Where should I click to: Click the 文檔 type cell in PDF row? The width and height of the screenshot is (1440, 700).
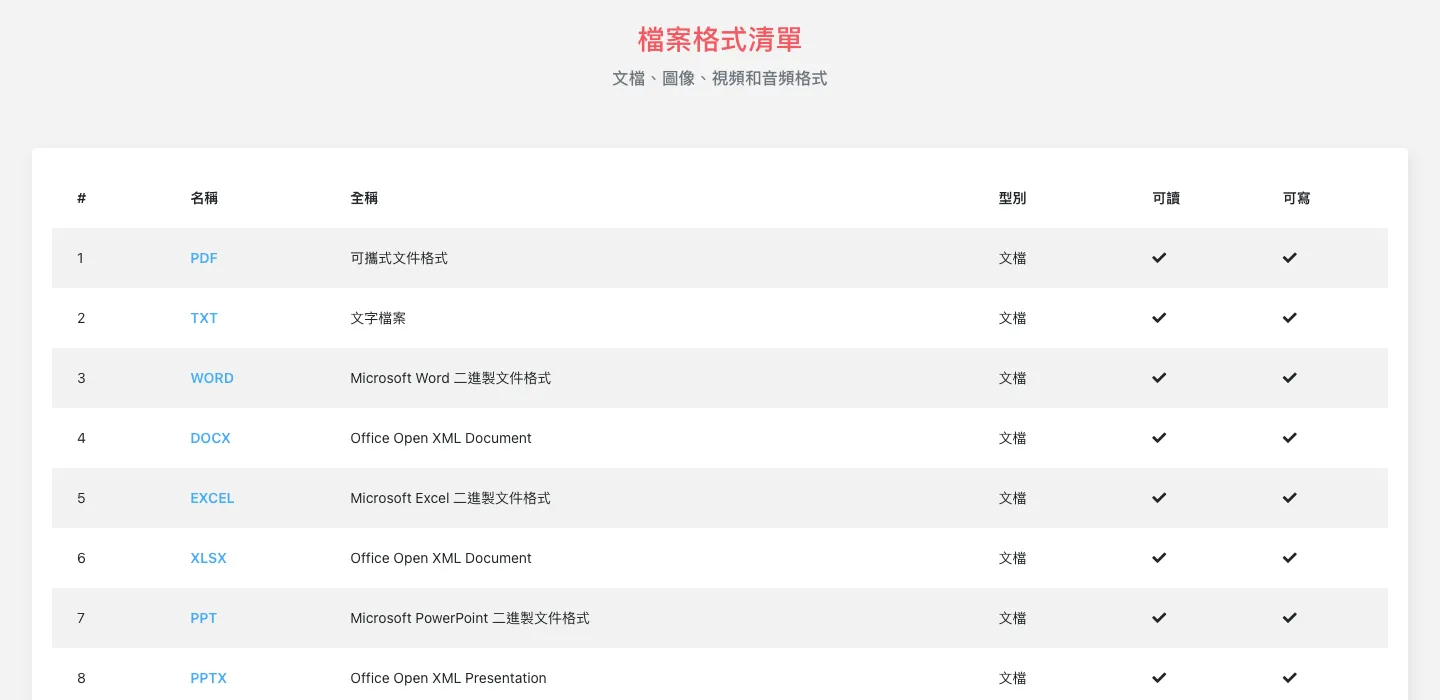pos(1012,258)
